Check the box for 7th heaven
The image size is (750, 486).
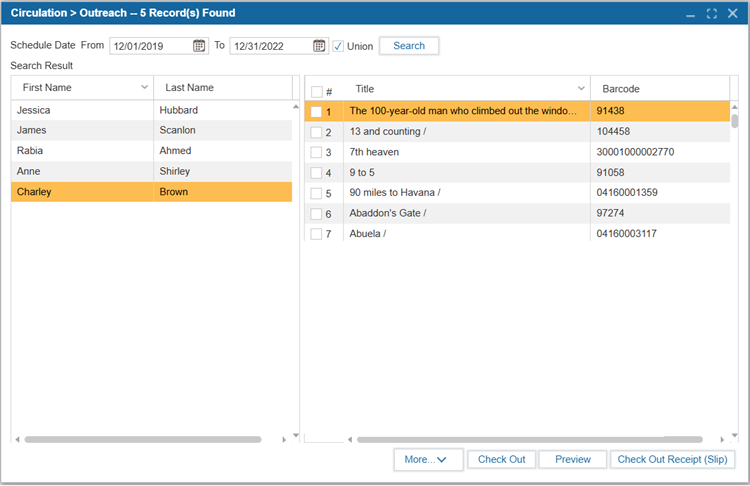tap(316, 153)
